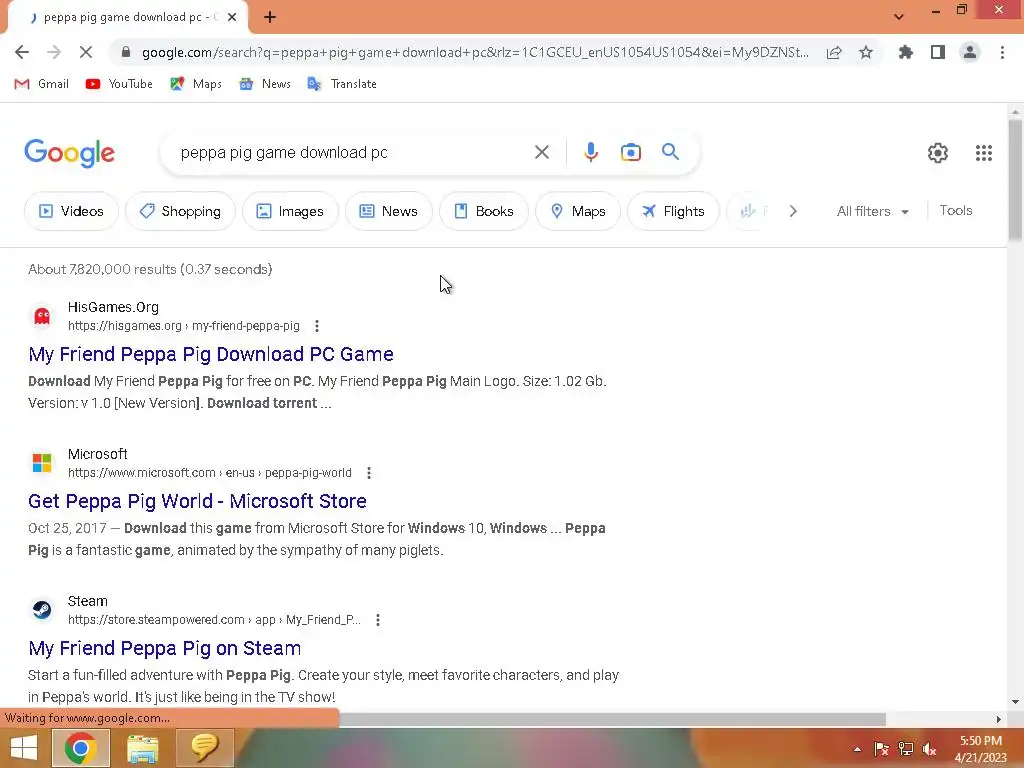Switch to News results filter
The width and height of the screenshot is (1024, 768).
click(x=389, y=211)
